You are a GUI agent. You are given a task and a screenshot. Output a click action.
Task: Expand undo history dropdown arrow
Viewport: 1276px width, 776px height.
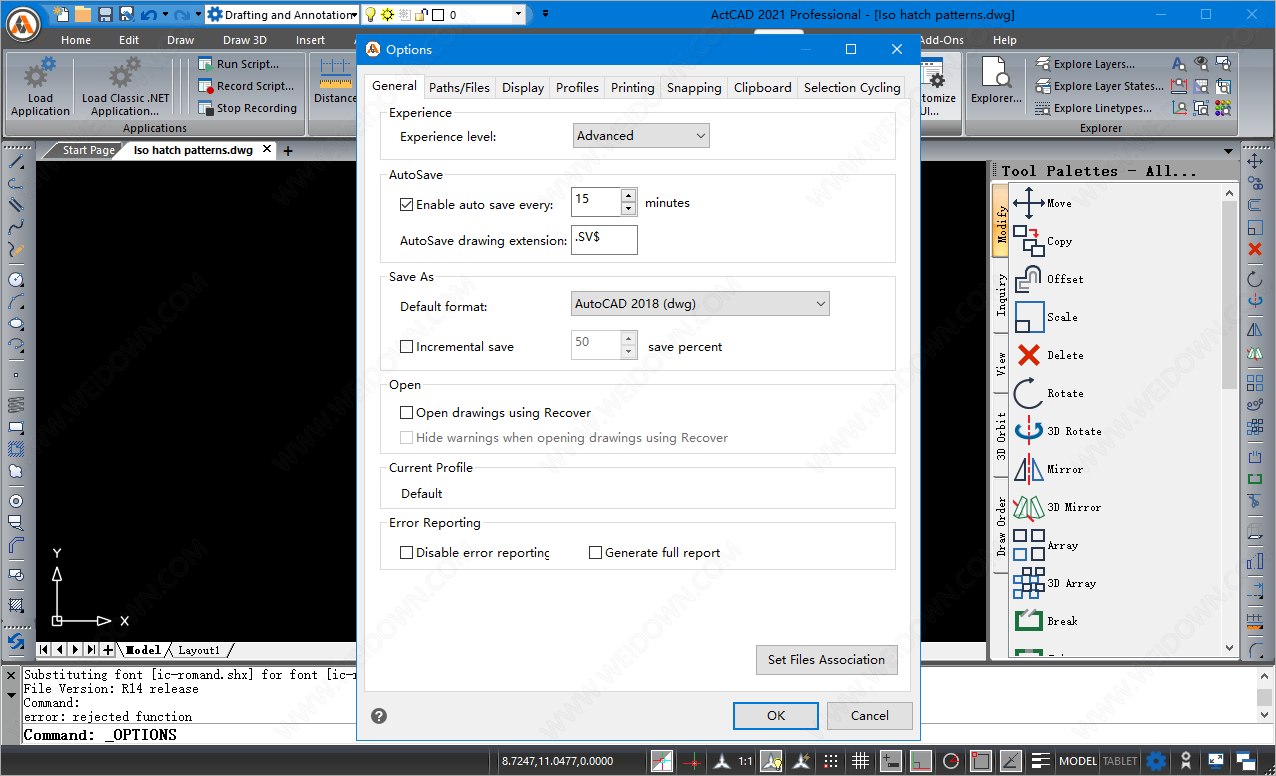pos(165,15)
